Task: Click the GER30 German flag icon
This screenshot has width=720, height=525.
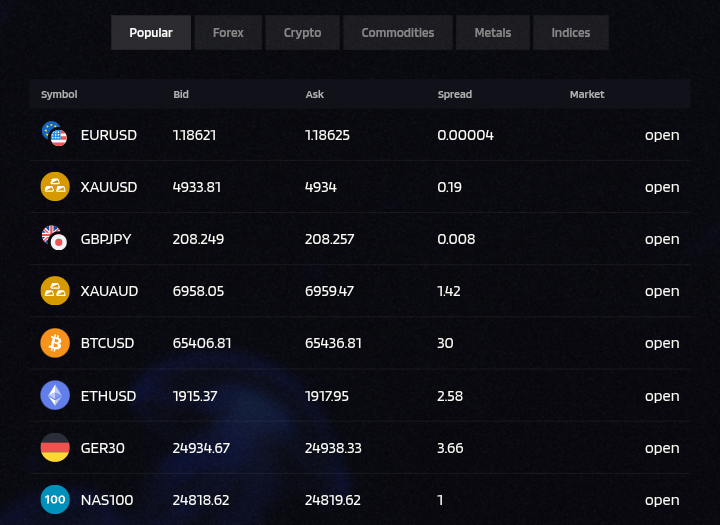Action: (54, 448)
